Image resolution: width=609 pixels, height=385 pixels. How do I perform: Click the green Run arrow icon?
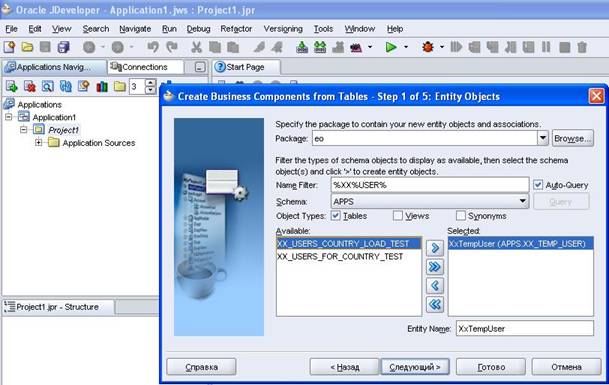point(391,47)
